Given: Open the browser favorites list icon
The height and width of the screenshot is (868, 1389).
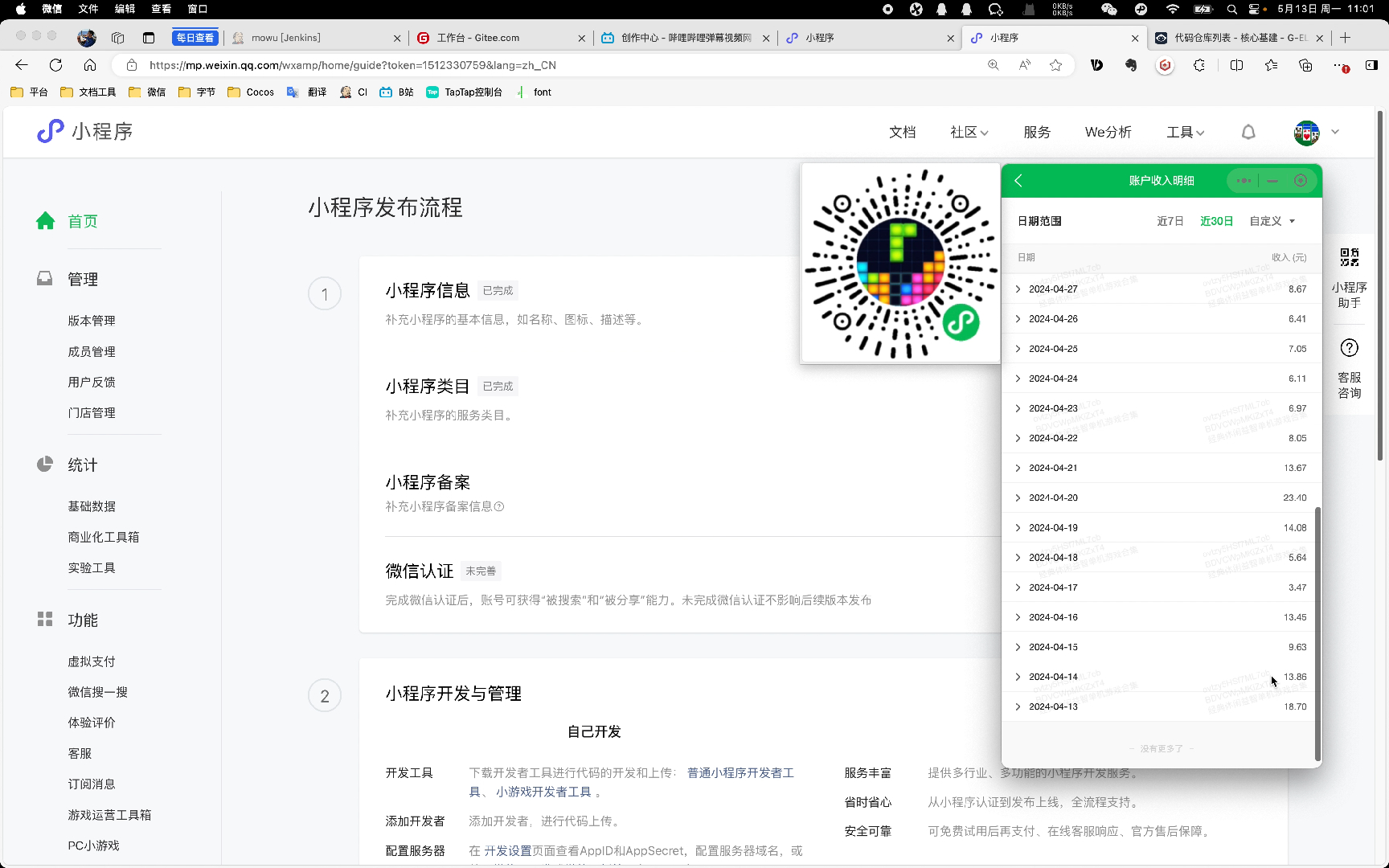Looking at the screenshot, I should [1271, 65].
